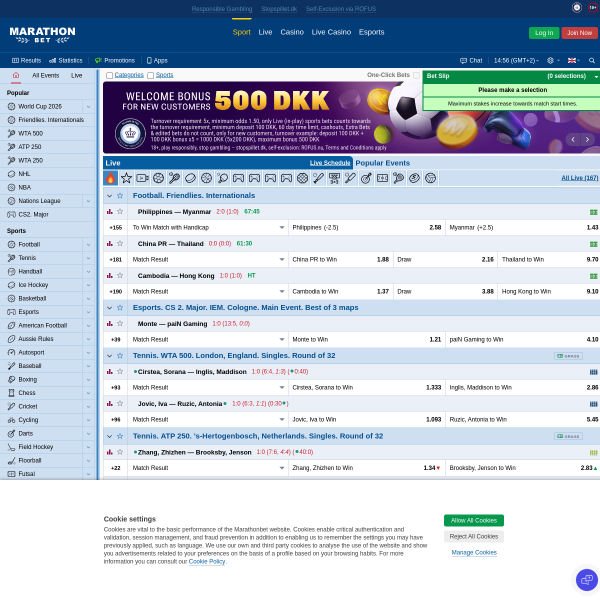Open the star Favourites live filter
Image resolution: width=600 pixels, height=600 pixels.
pyautogui.click(x=126, y=178)
